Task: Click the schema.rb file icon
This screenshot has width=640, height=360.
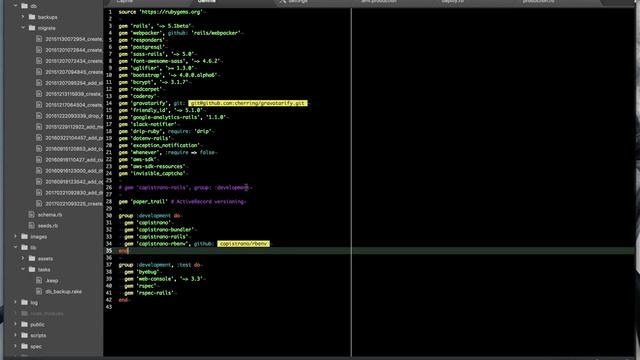Action: coord(31,215)
